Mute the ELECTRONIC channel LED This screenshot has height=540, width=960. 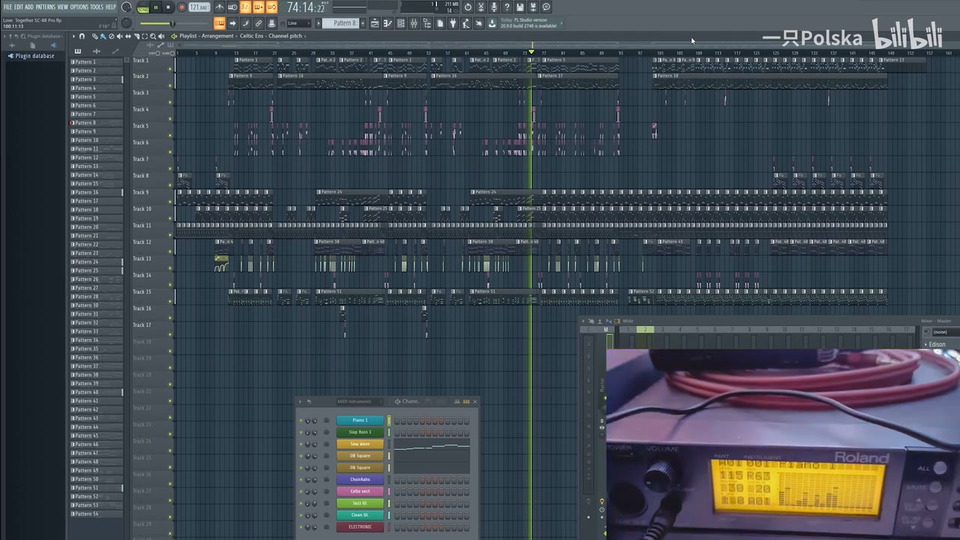301,527
